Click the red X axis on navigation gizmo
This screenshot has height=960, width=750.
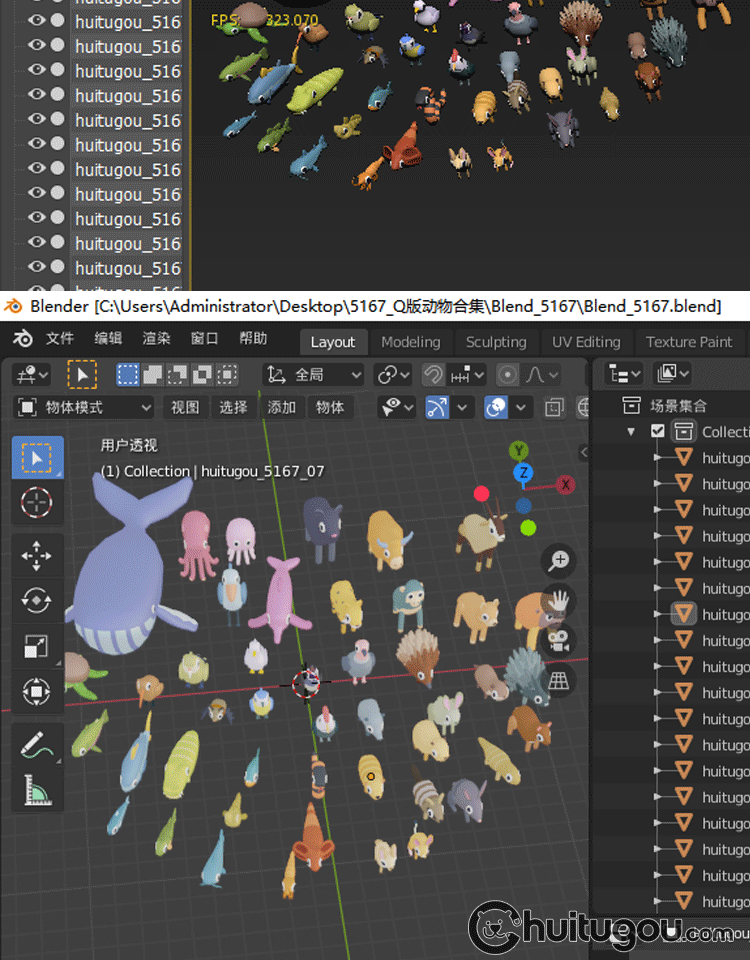566,485
